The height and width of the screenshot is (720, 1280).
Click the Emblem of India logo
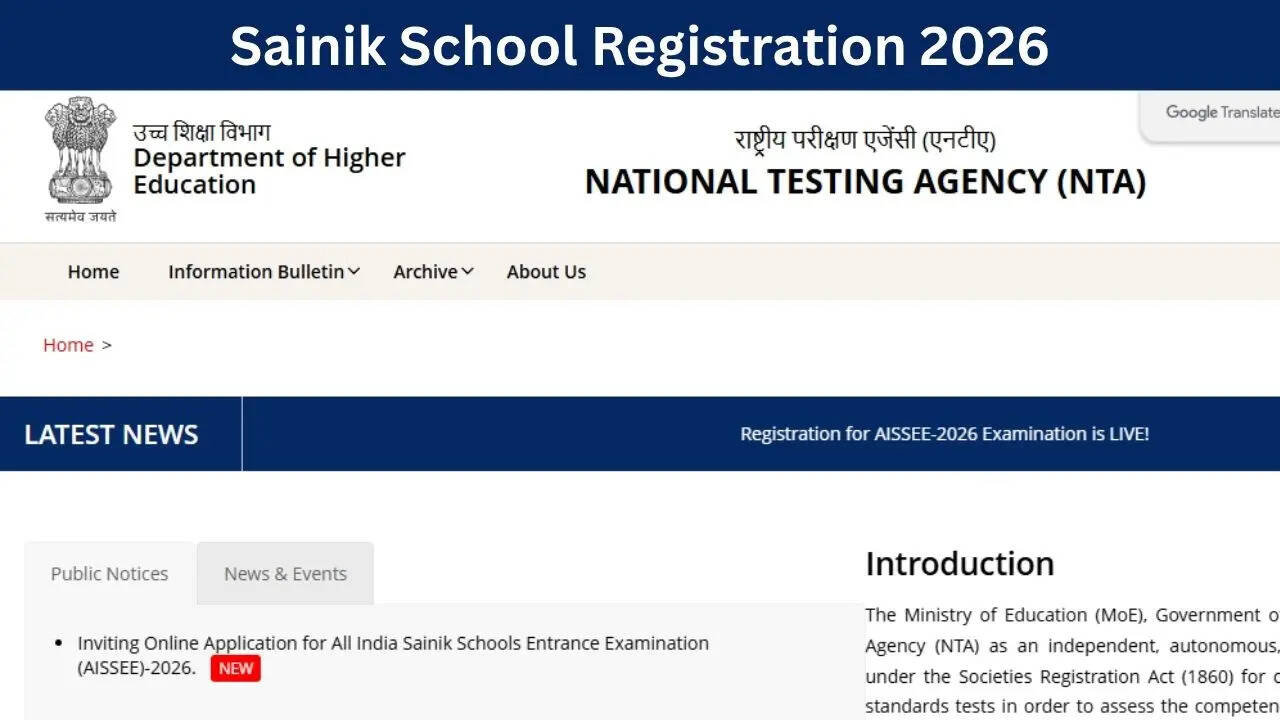(x=80, y=150)
